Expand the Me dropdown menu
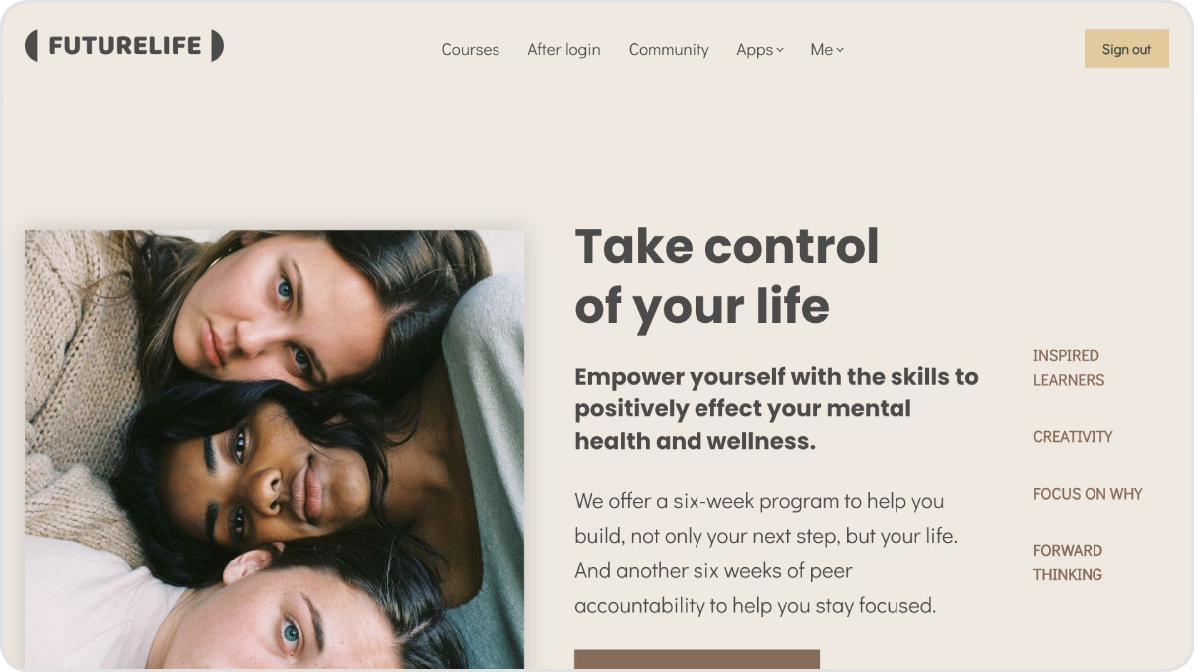Screen dimensions: 1195x672 (827, 50)
